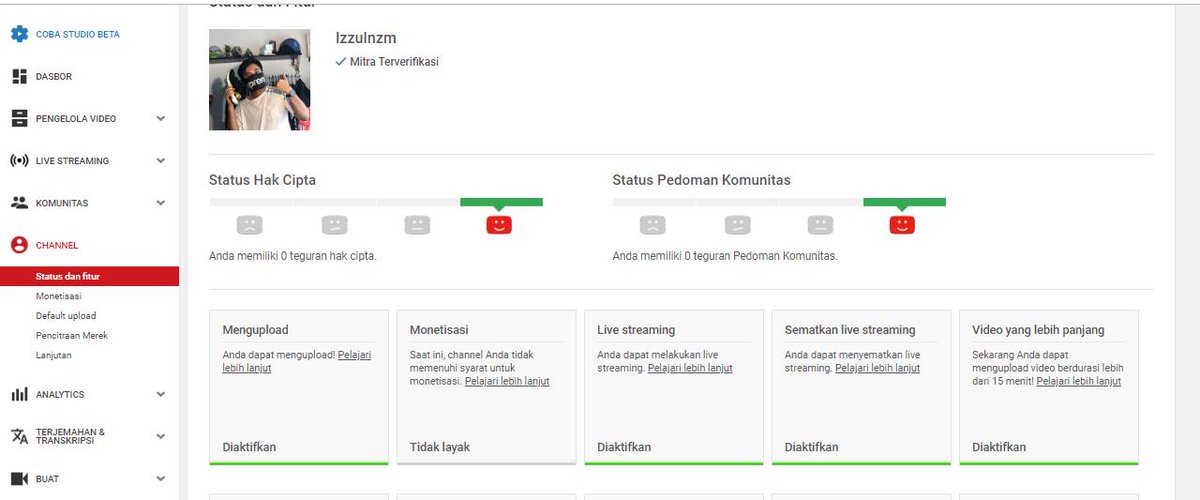The image size is (1200, 500).
Task: Open the Channel section in sidebar
Action: click(57, 245)
